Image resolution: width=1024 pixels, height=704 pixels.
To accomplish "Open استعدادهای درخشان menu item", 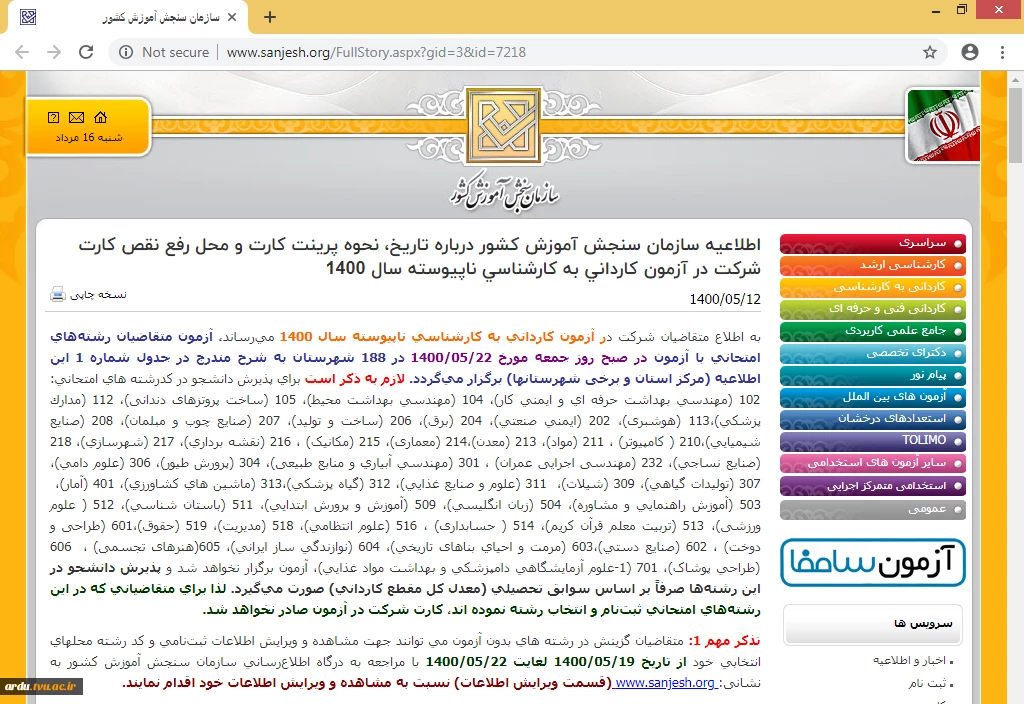I will pos(872,419).
